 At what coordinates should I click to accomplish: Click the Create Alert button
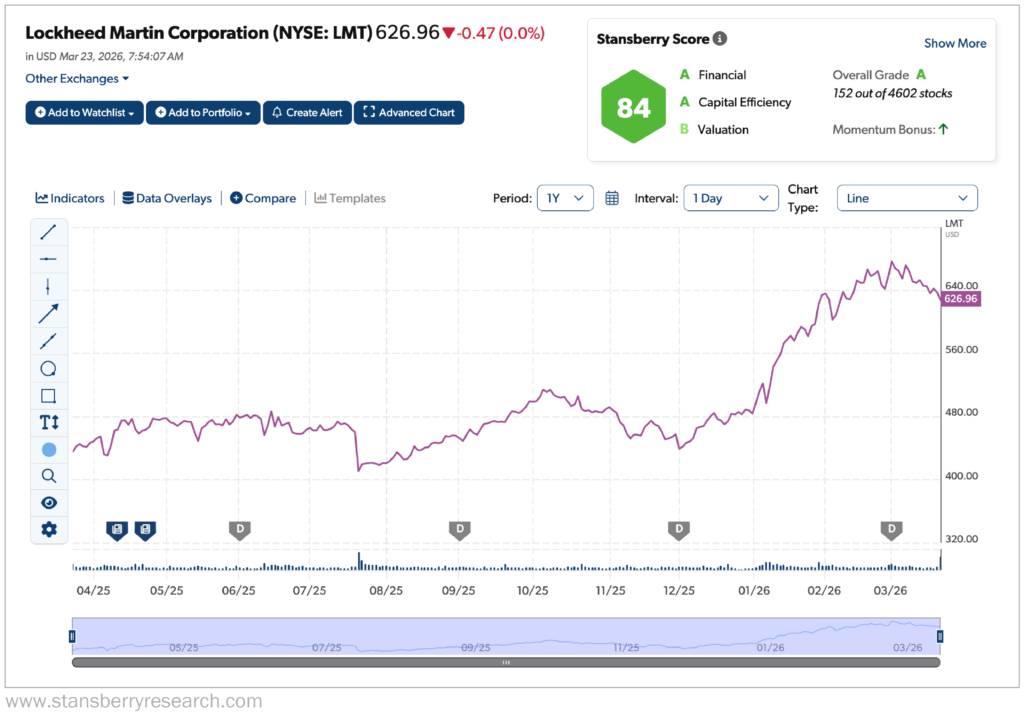coord(307,113)
